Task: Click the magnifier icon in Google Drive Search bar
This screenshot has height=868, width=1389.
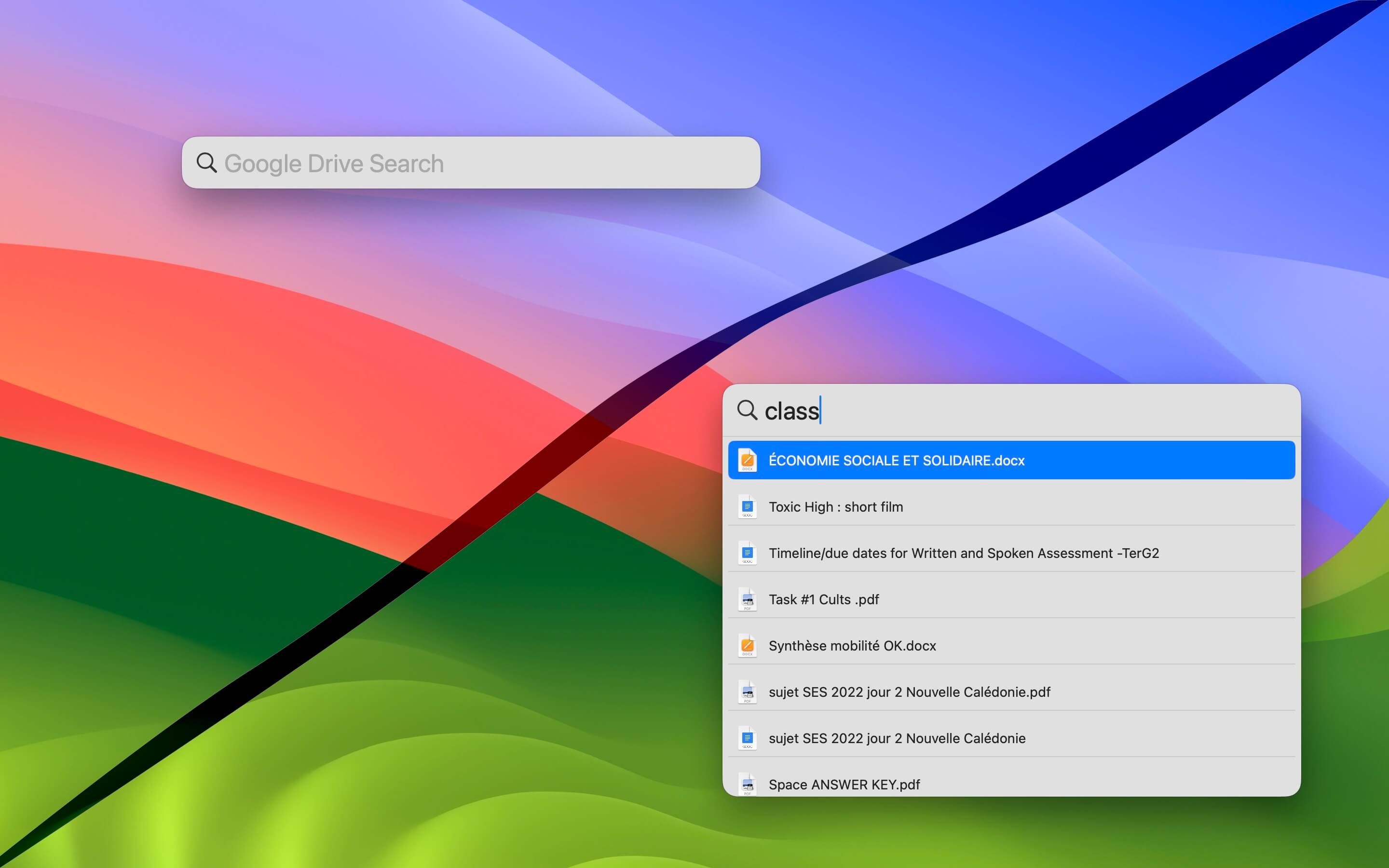Action: (206, 163)
